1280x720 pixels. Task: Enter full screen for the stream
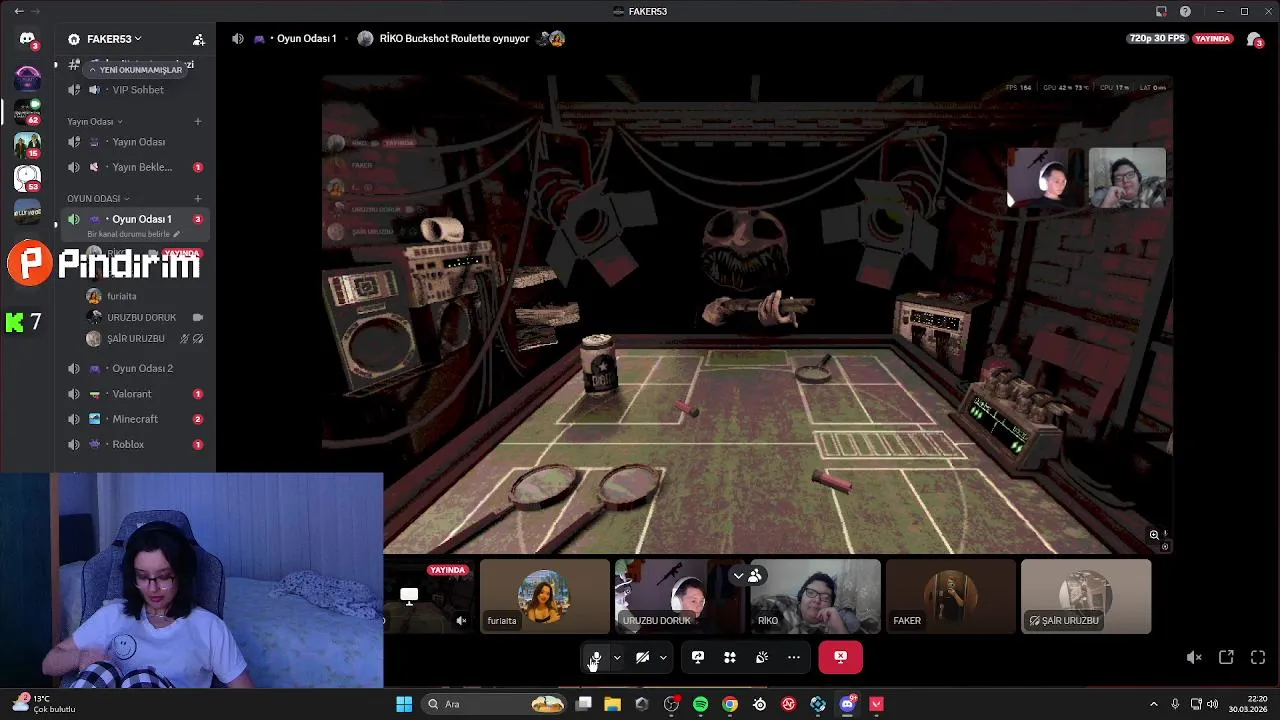point(1258,657)
